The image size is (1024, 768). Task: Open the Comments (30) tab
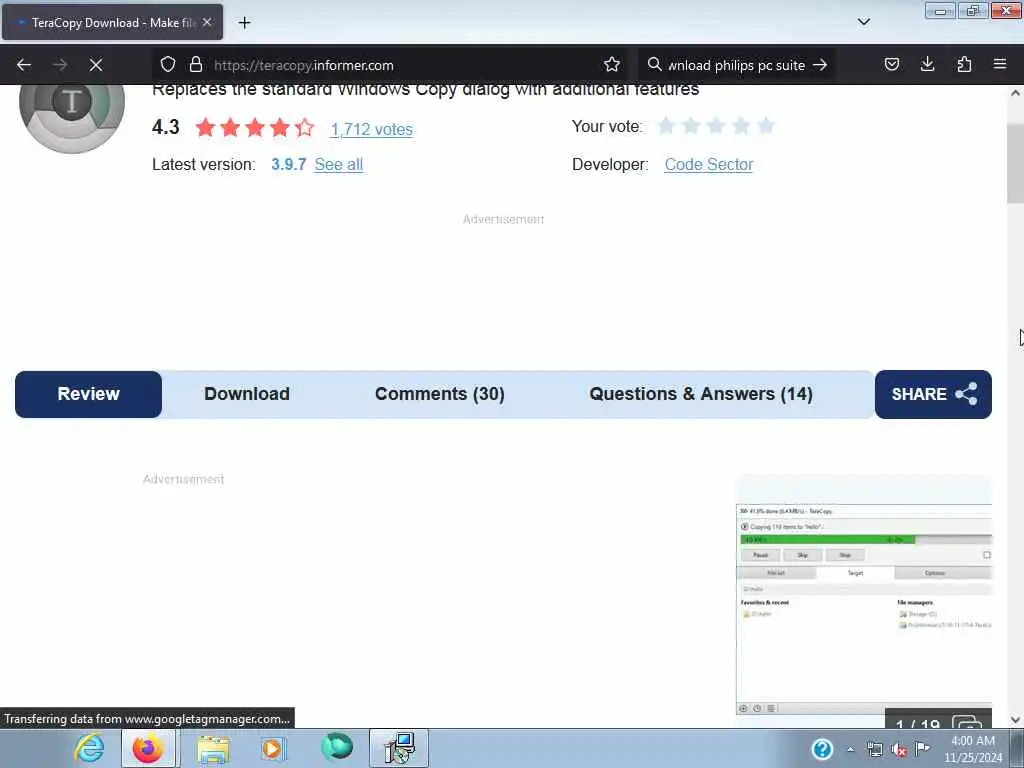(x=440, y=394)
